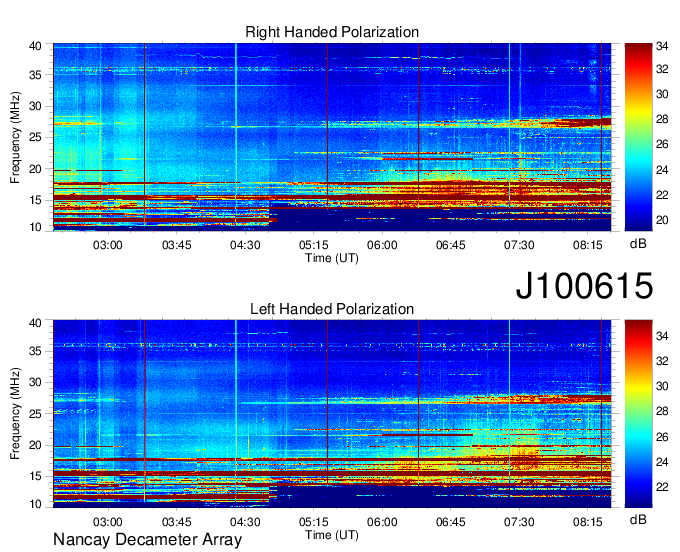Click the 40 MHz tick on top plot
Viewport: 680px width, 552px height.
35,46
